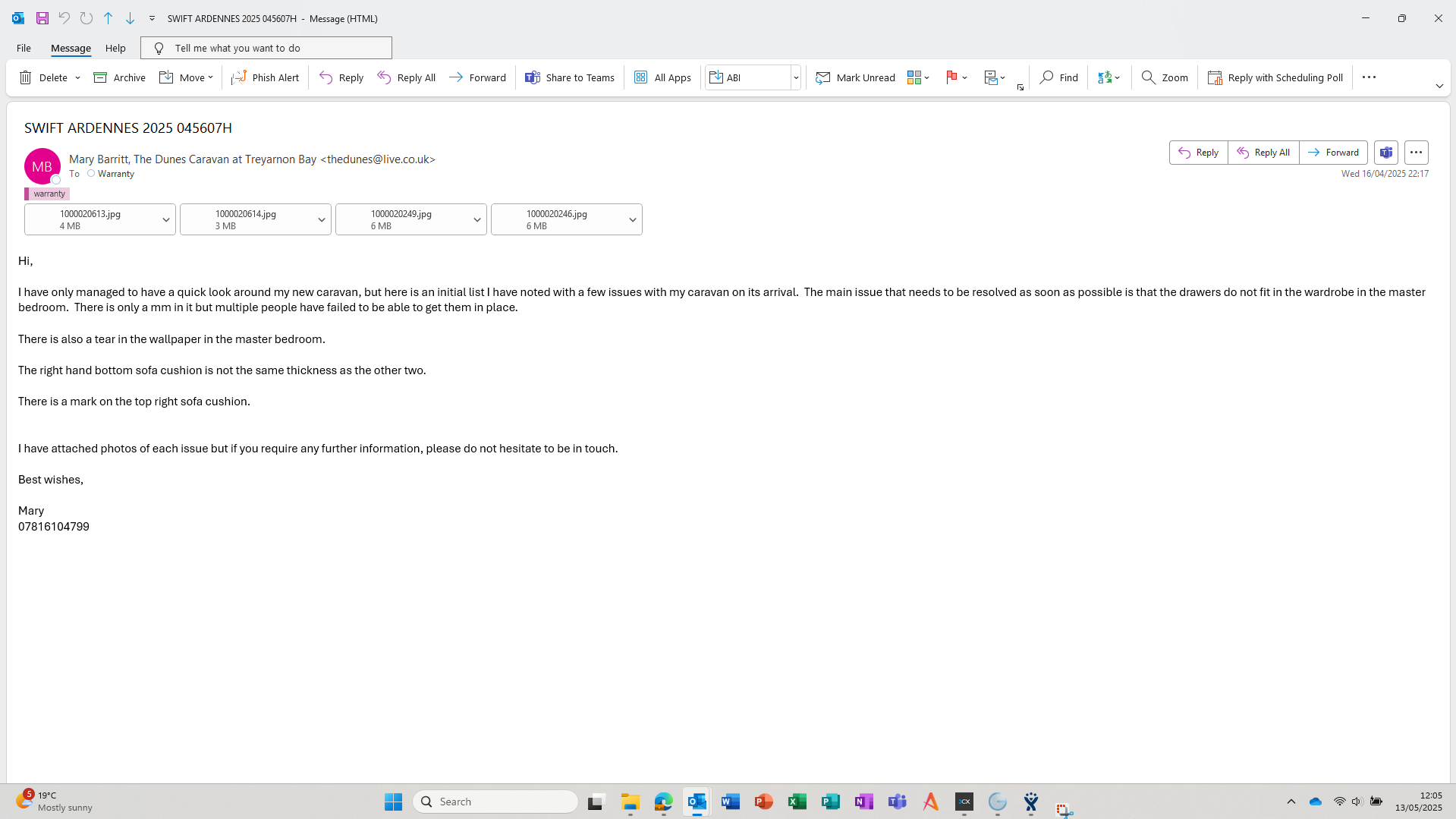Open attachment 1000020614.jpg
The width and height of the screenshot is (1456, 819).
pyautogui.click(x=245, y=219)
